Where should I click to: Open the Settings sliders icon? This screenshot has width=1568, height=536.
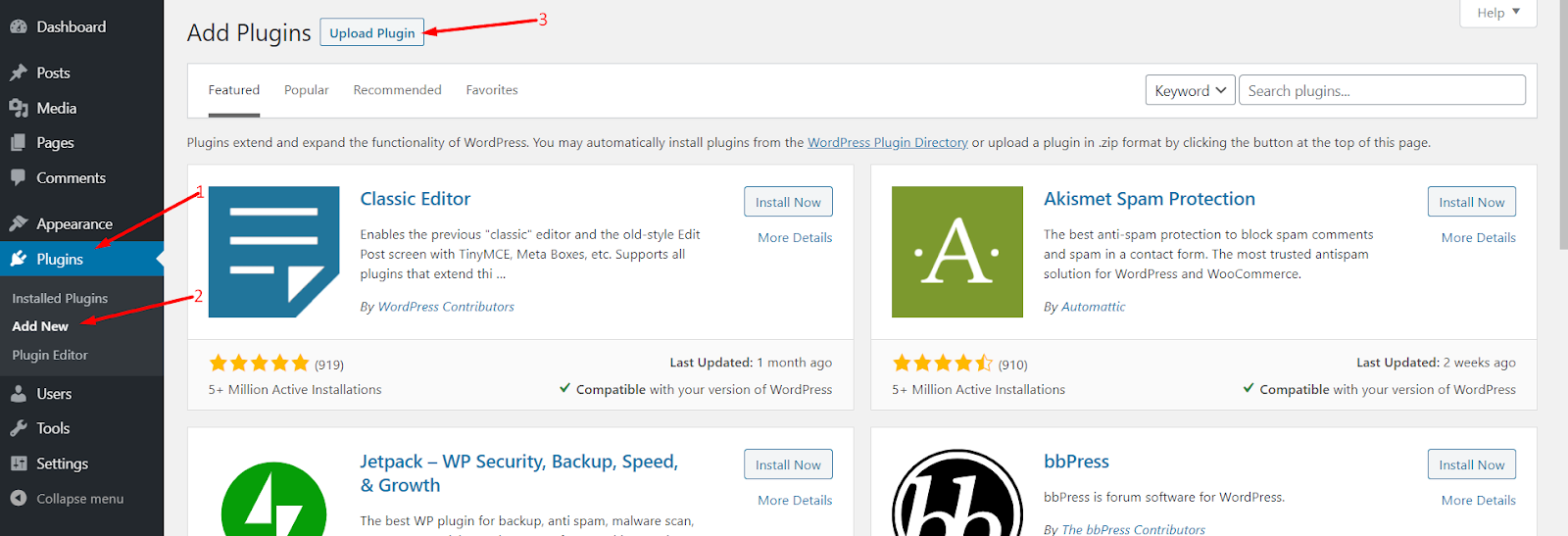(x=18, y=463)
